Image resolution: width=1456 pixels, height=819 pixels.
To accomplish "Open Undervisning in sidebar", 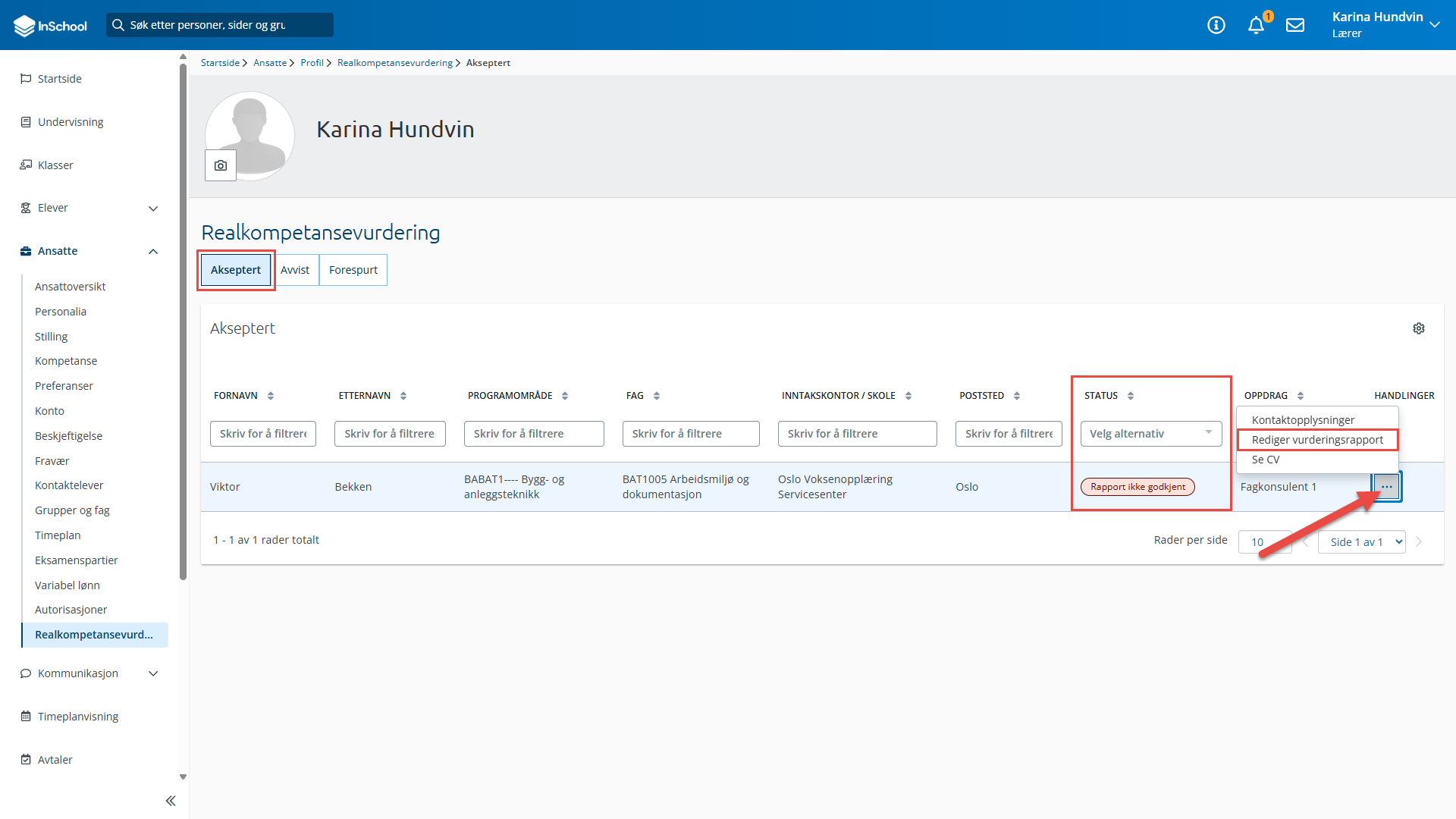I will (71, 122).
